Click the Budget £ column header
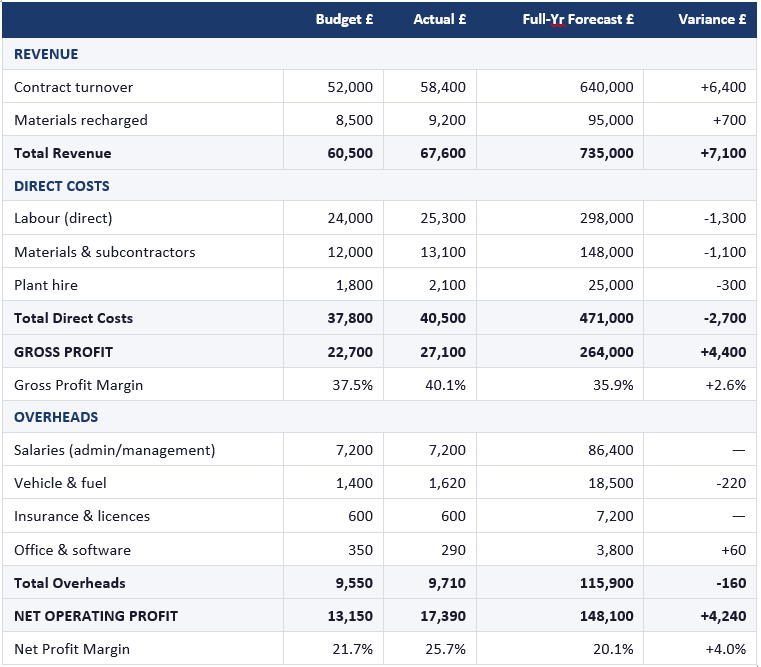Viewport: 761px width, 667px height. [344, 19]
